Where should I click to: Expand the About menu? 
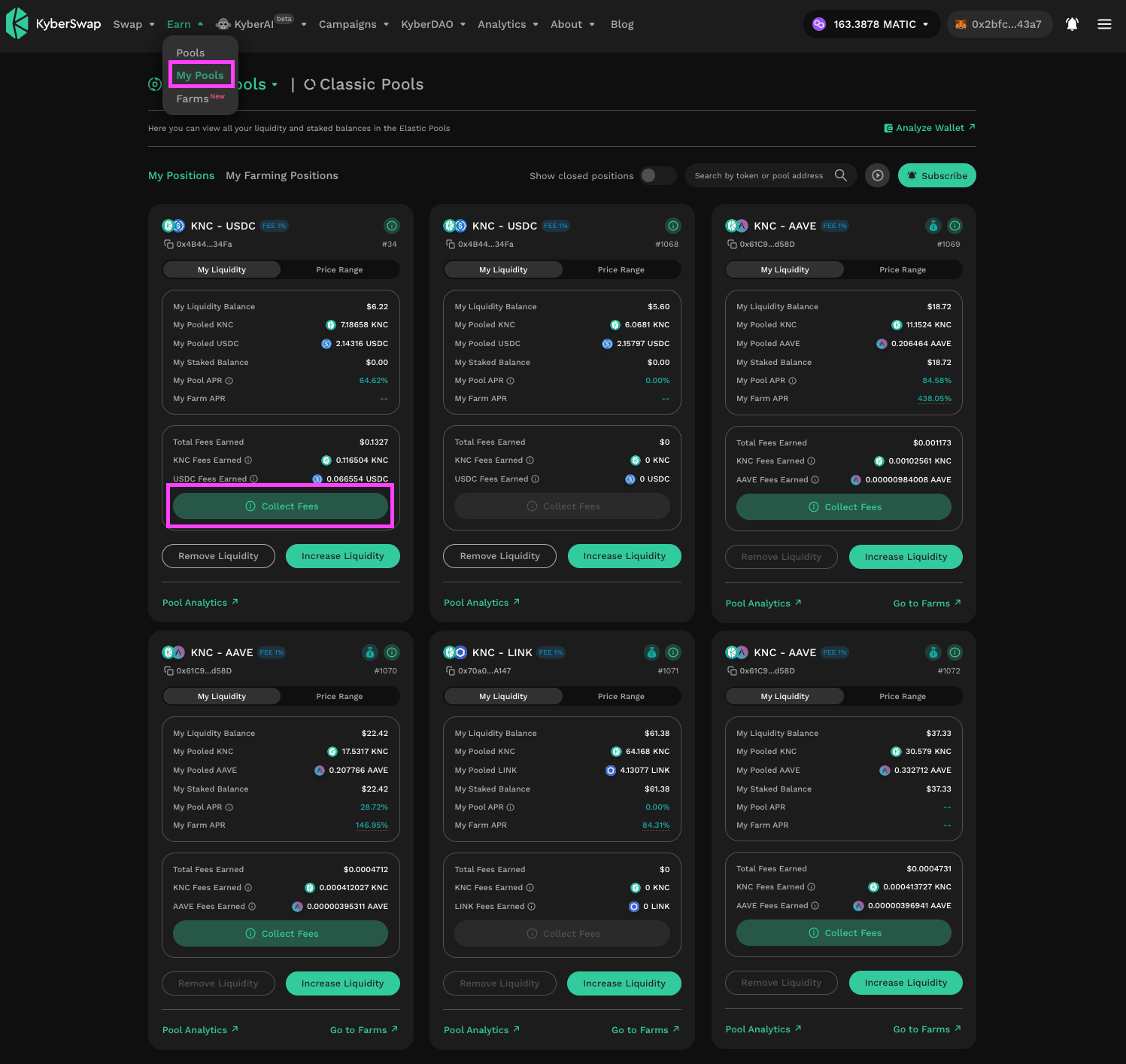(x=572, y=24)
